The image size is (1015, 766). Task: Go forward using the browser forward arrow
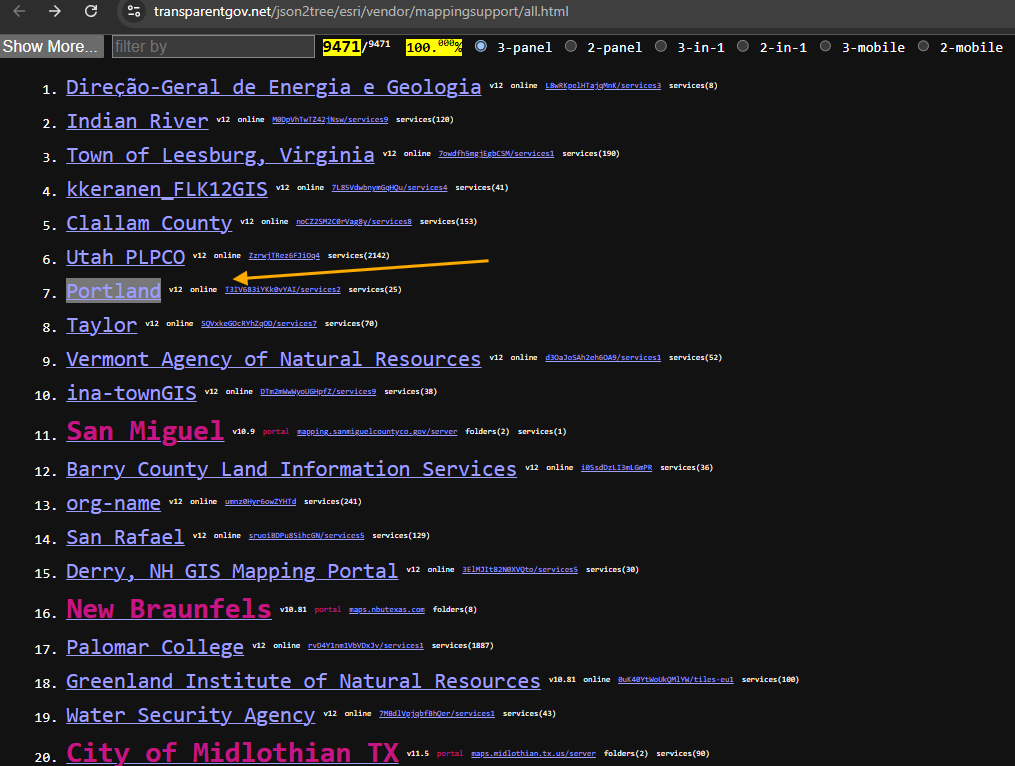(55, 11)
